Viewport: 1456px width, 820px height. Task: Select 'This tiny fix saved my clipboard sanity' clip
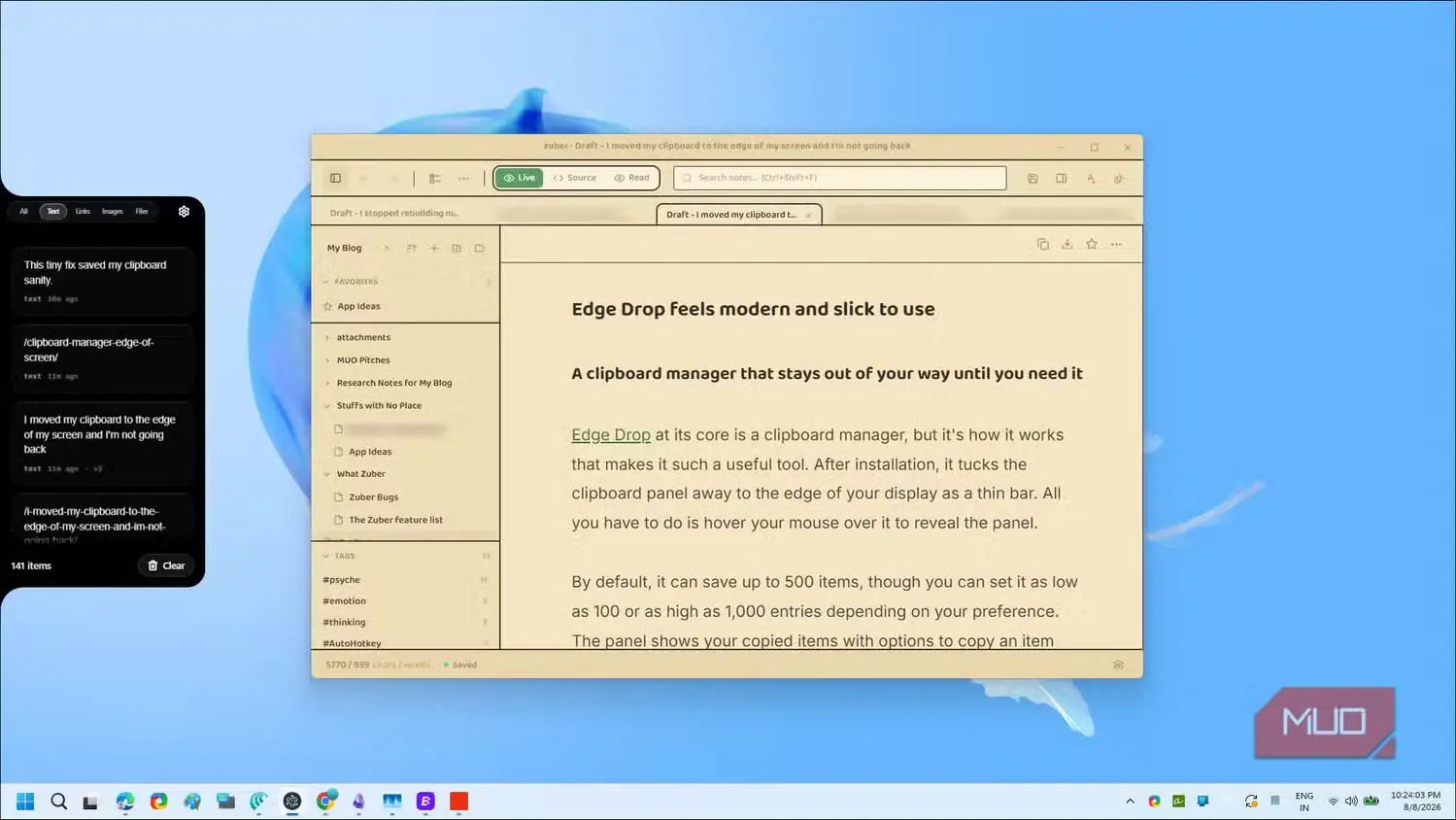pyautogui.click(x=102, y=281)
